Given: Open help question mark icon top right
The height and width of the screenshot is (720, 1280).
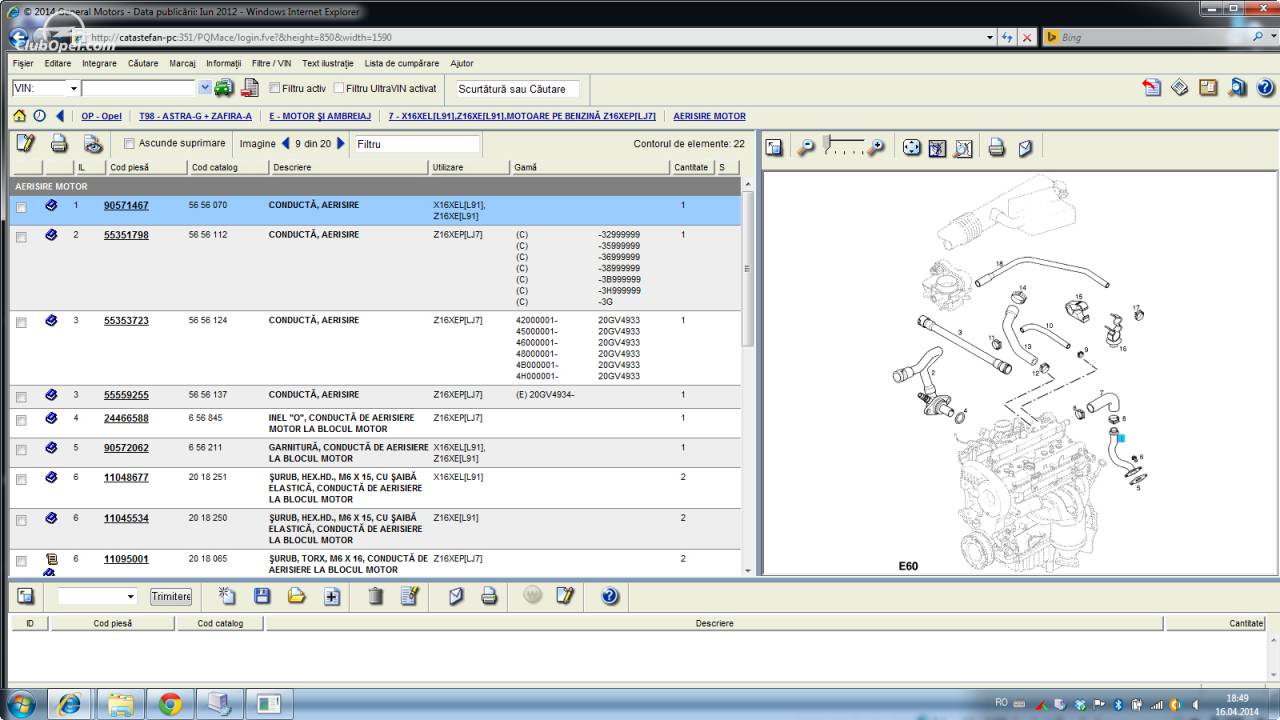Looking at the screenshot, I should click(1264, 88).
